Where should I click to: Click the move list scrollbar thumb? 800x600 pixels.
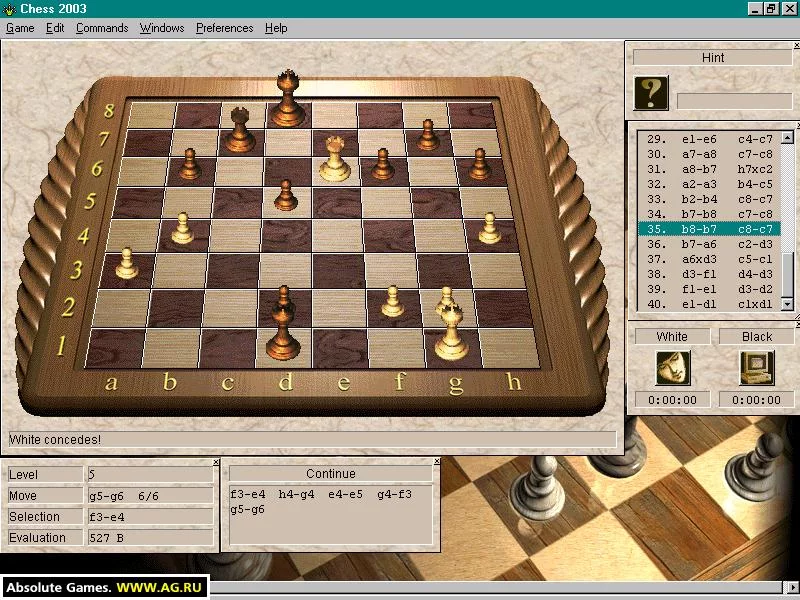[x=787, y=274]
